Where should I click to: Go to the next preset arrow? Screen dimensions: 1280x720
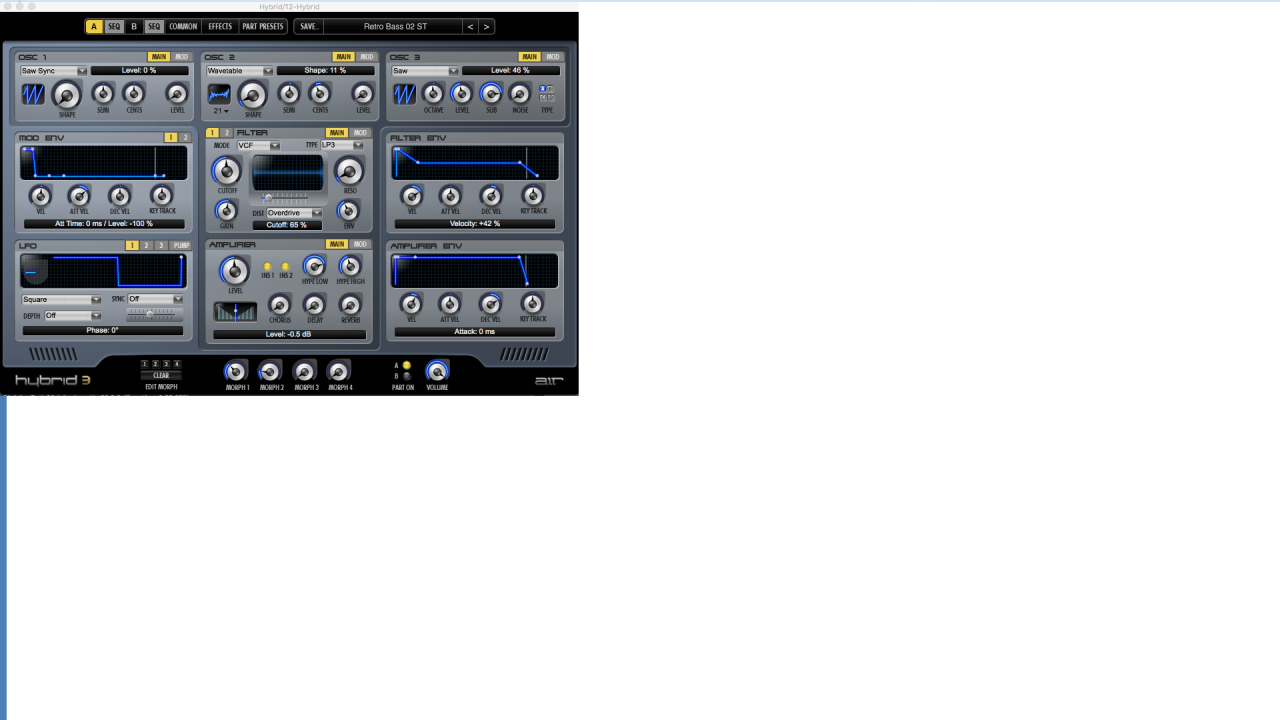pos(486,26)
